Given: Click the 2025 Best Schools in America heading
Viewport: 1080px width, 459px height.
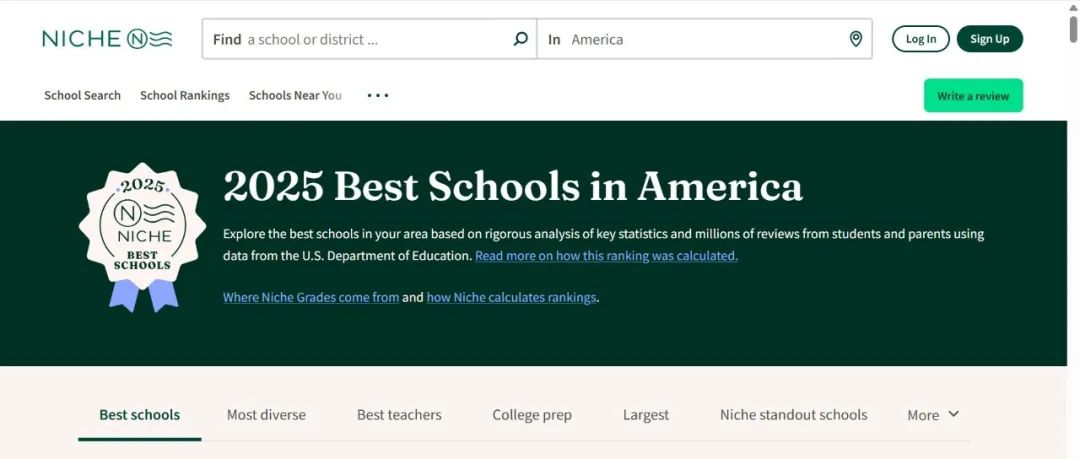Looking at the screenshot, I should point(512,186).
